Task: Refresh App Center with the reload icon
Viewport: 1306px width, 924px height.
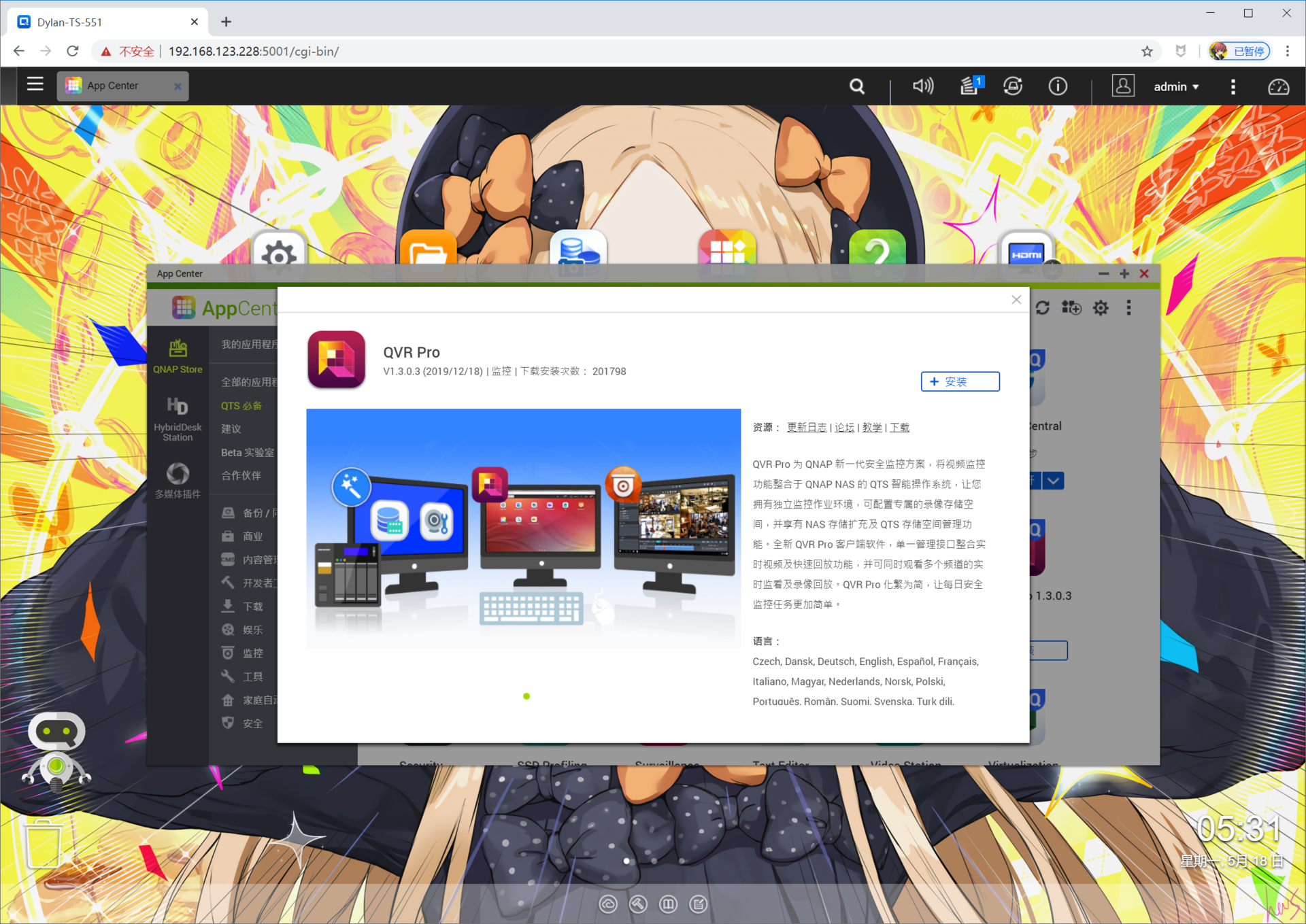Action: pyautogui.click(x=1042, y=308)
